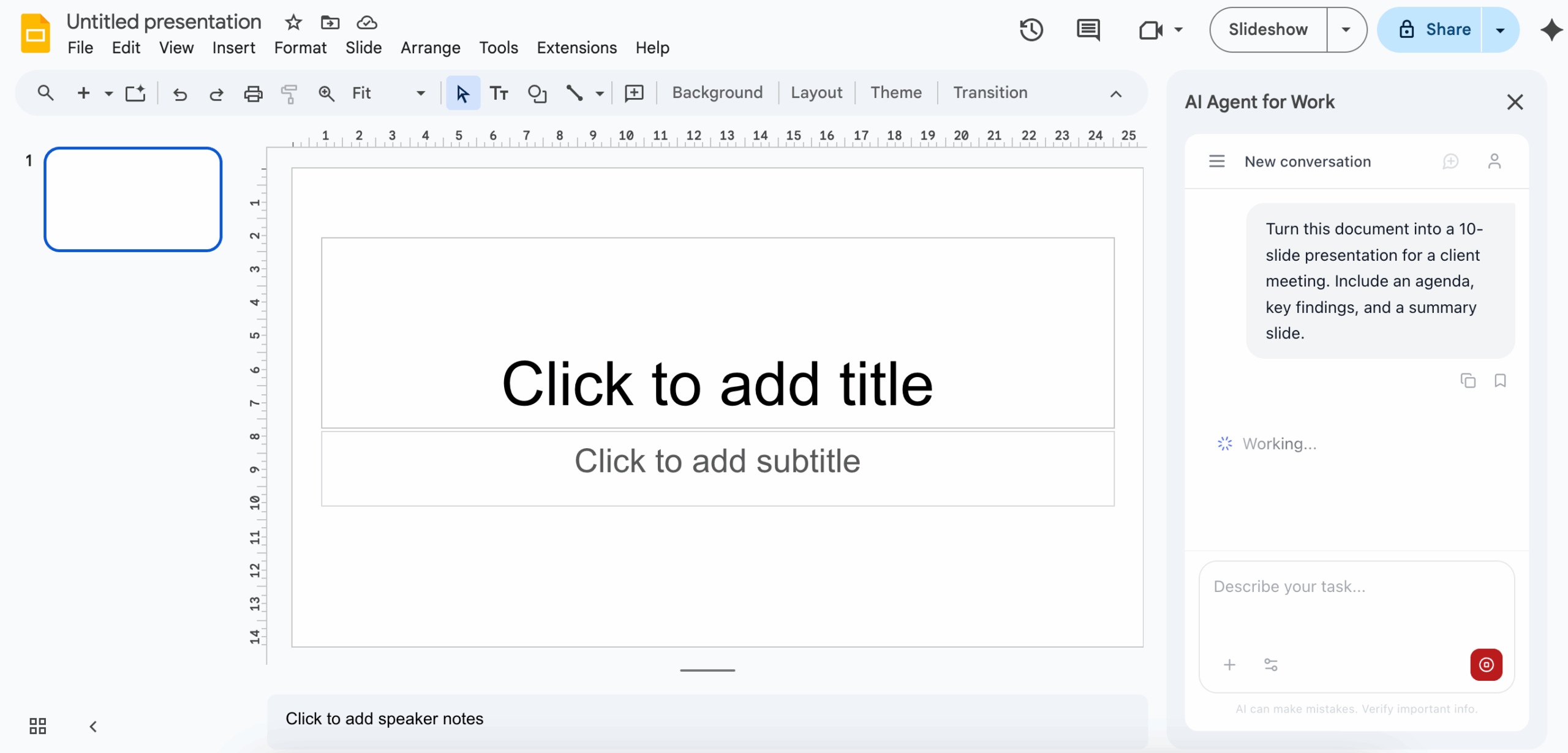Select the Shape tool
The width and height of the screenshot is (1568, 753).
[537, 93]
